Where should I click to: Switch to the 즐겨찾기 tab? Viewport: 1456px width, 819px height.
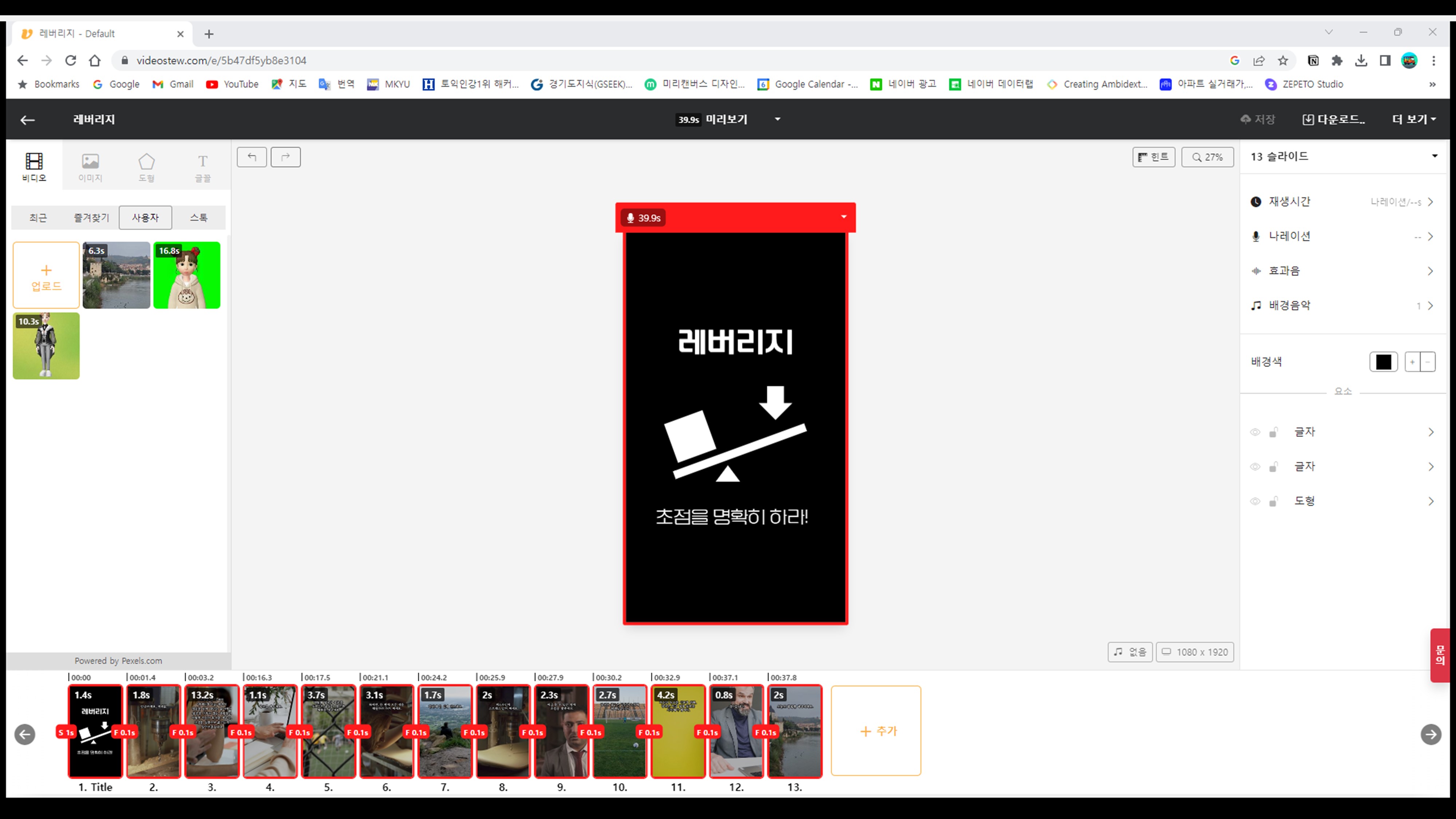tap(91, 218)
